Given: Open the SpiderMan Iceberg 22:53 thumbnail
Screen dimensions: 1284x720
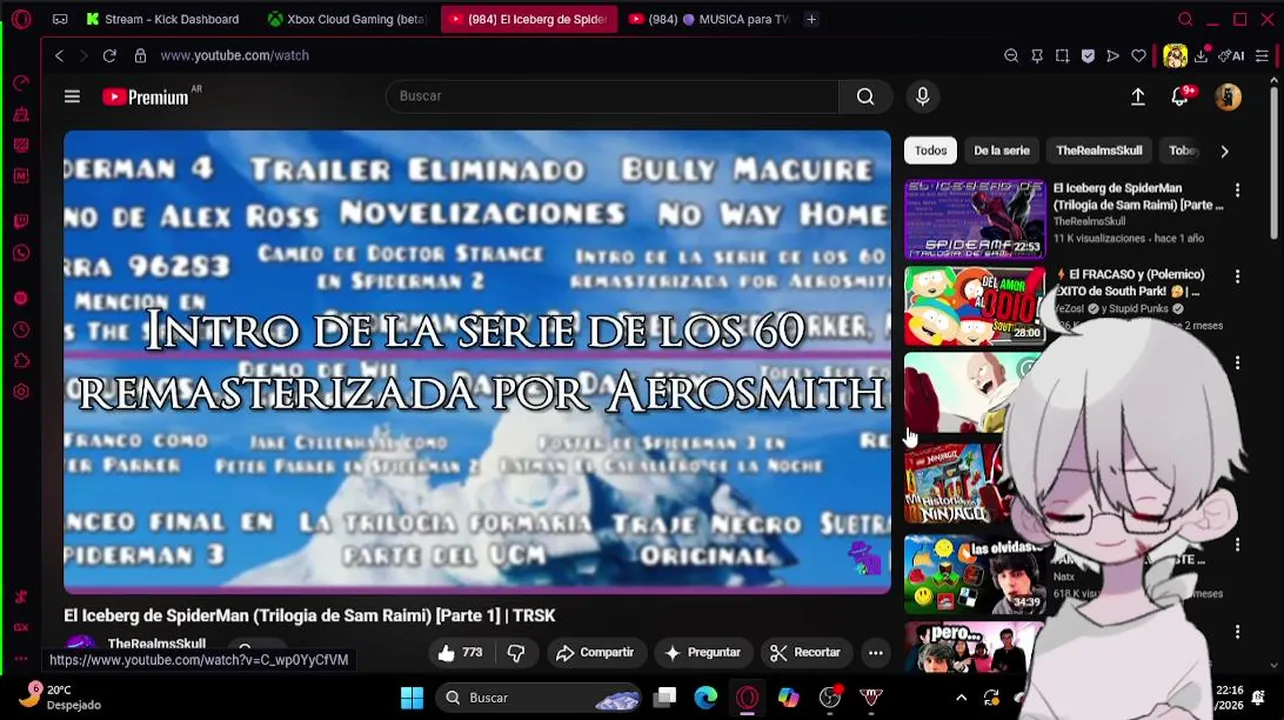Looking at the screenshot, I should click(975, 219).
